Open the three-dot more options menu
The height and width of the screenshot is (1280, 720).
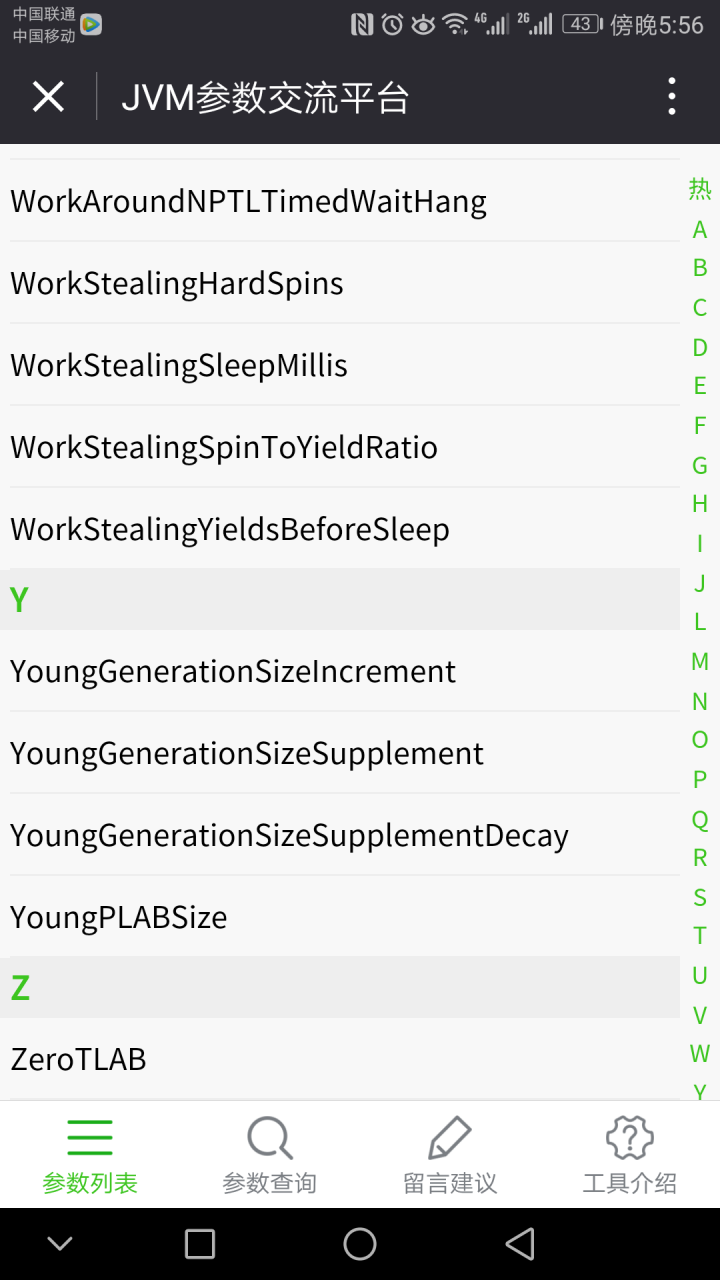672,97
